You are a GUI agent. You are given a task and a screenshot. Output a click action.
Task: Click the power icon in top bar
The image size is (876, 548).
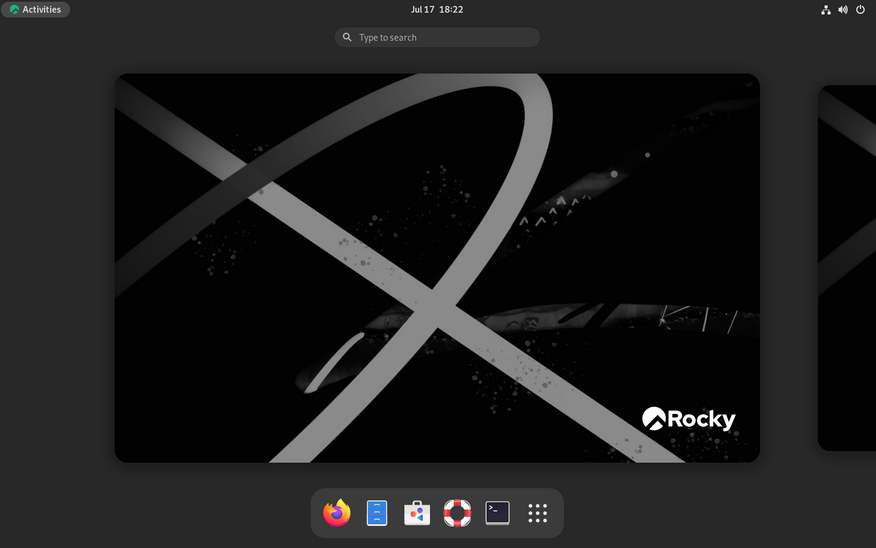coord(860,10)
